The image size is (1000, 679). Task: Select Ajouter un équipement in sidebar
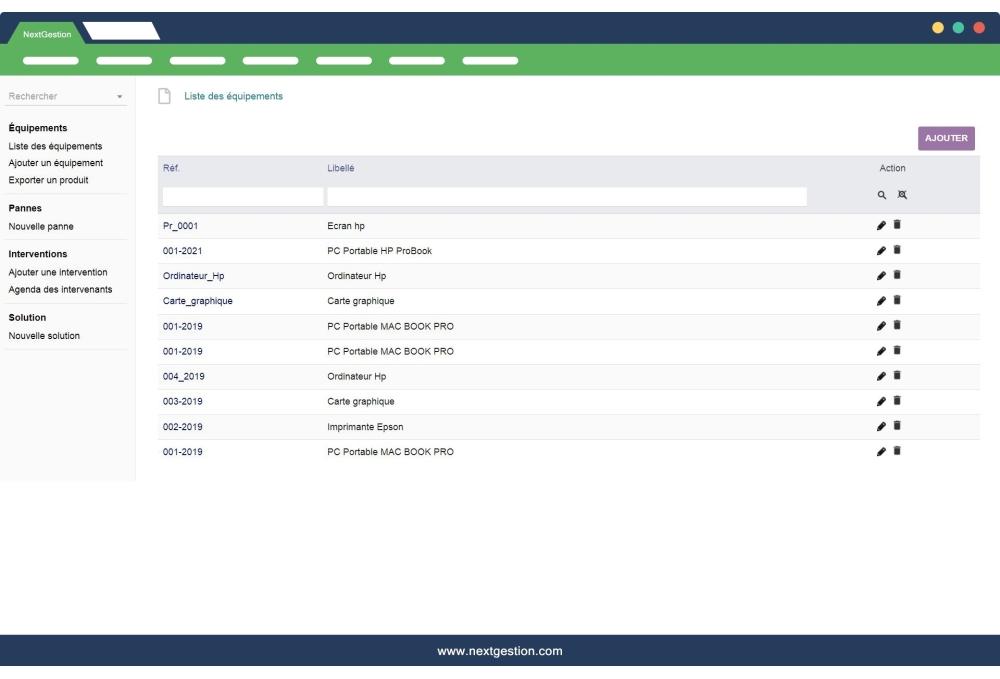pyautogui.click(x=55, y=163)
